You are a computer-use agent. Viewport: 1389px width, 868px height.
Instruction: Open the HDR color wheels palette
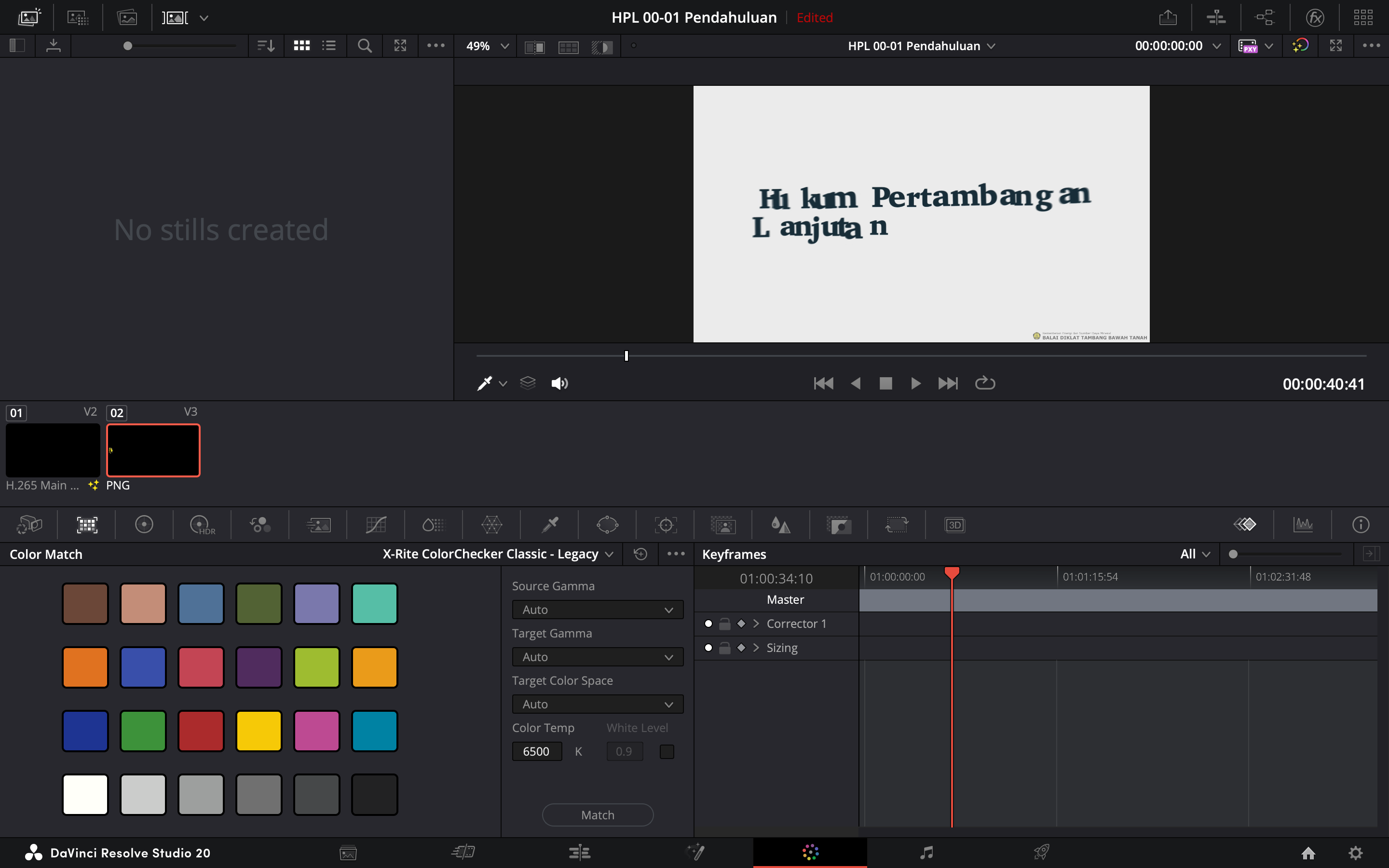tap(202, 525)
